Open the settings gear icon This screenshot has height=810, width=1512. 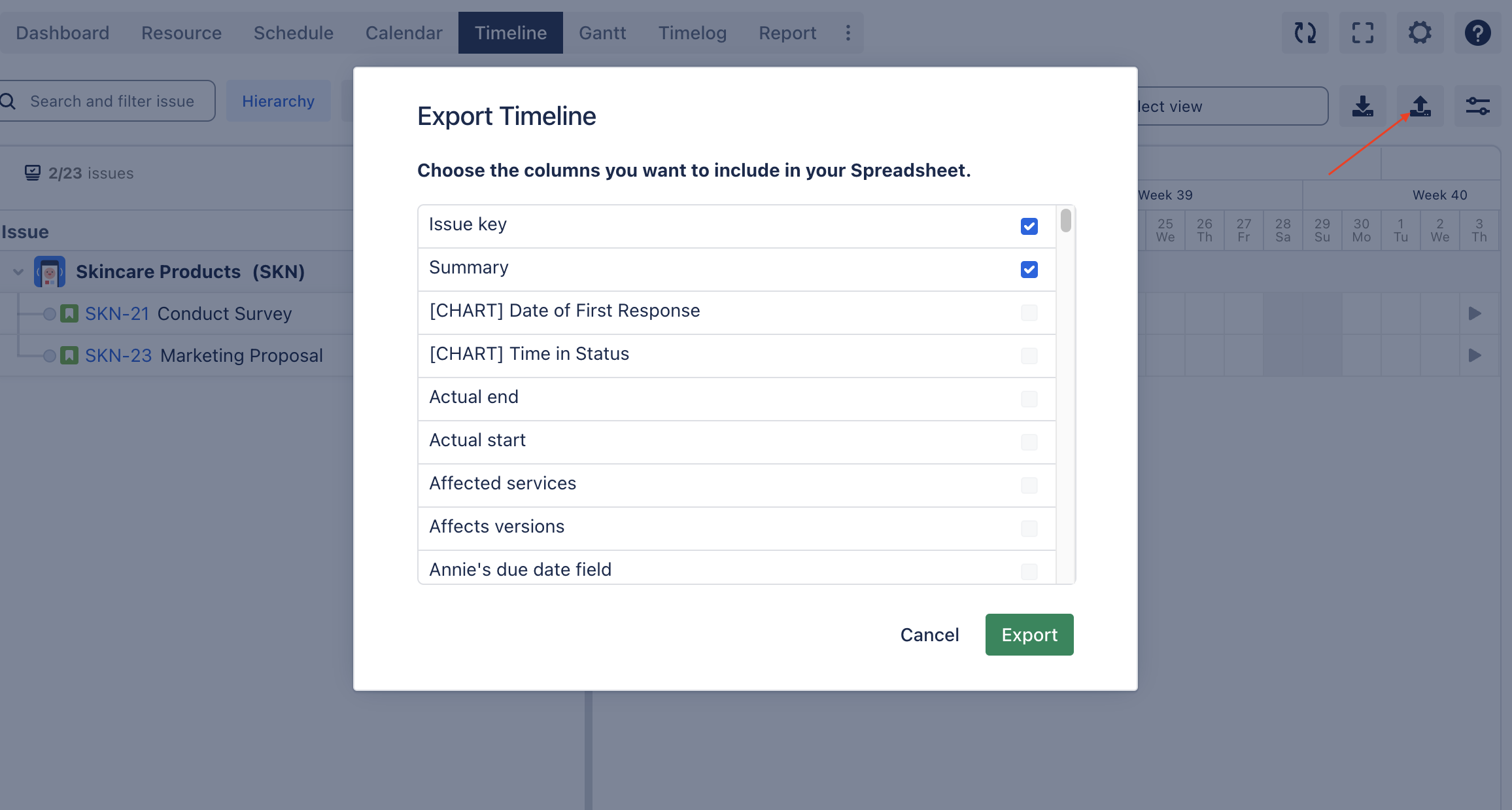(1420, 33)
